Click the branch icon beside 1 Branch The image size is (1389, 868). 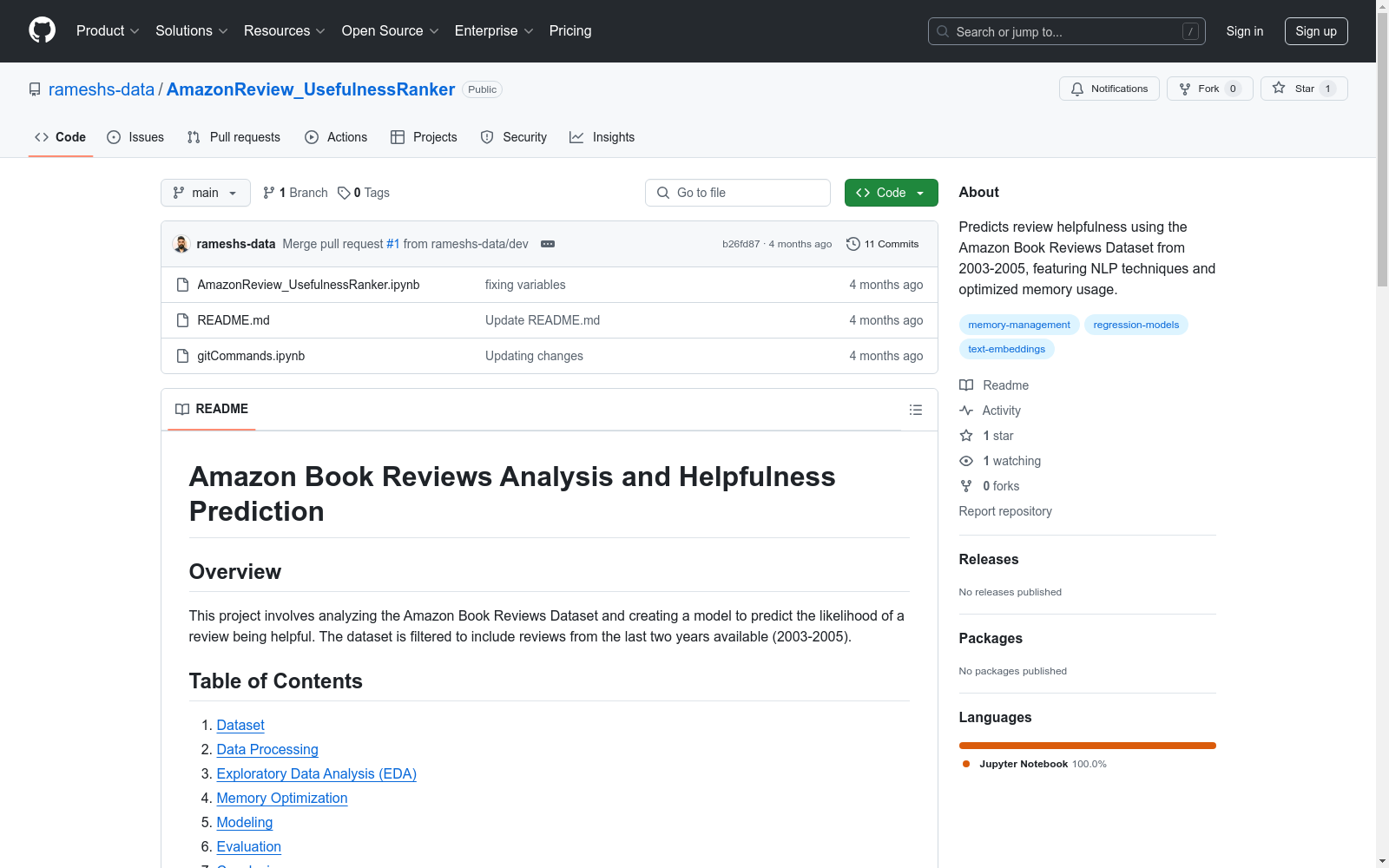(268, 192)
